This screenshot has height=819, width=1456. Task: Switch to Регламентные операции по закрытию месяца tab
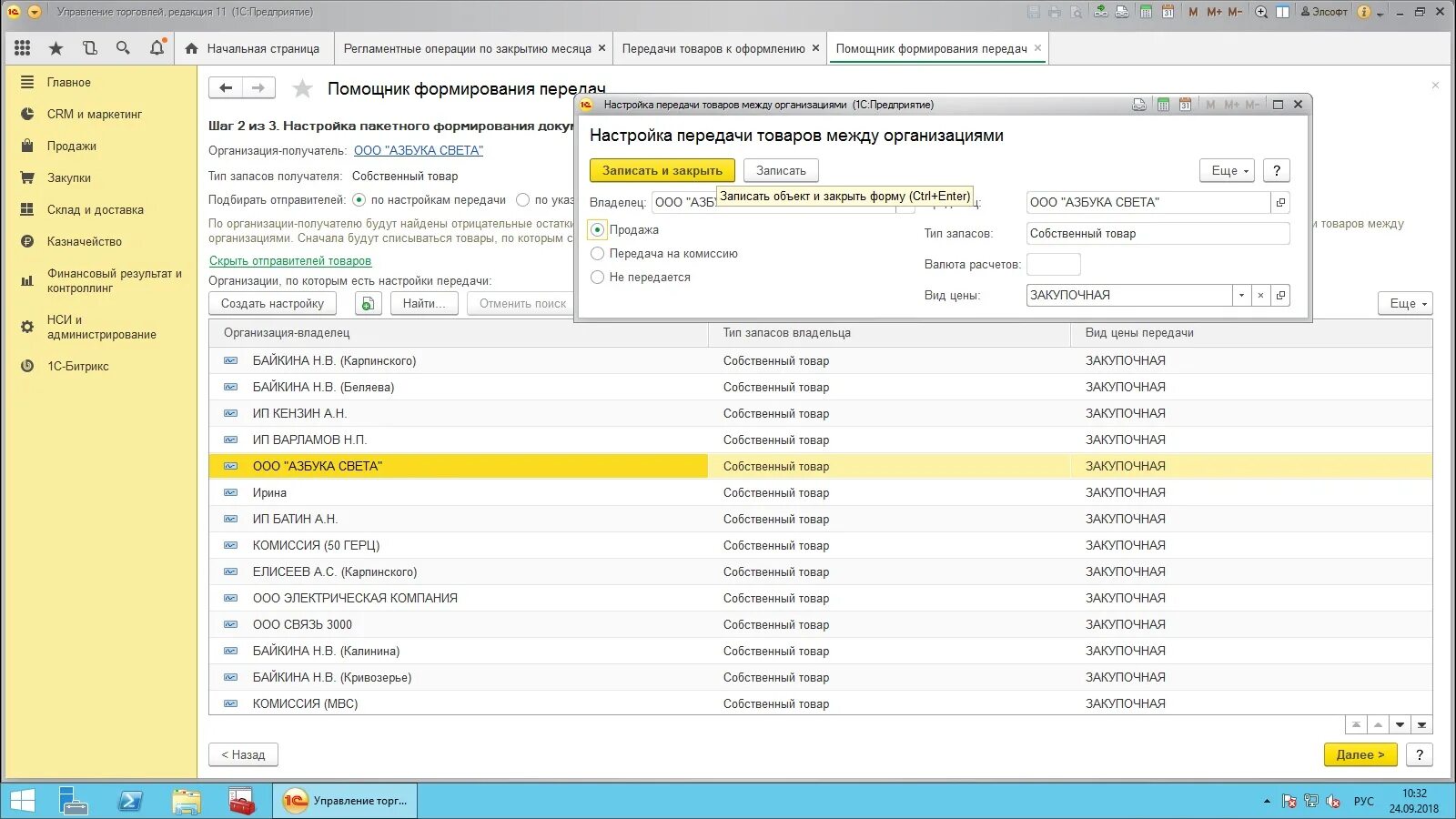coord(468,48)
